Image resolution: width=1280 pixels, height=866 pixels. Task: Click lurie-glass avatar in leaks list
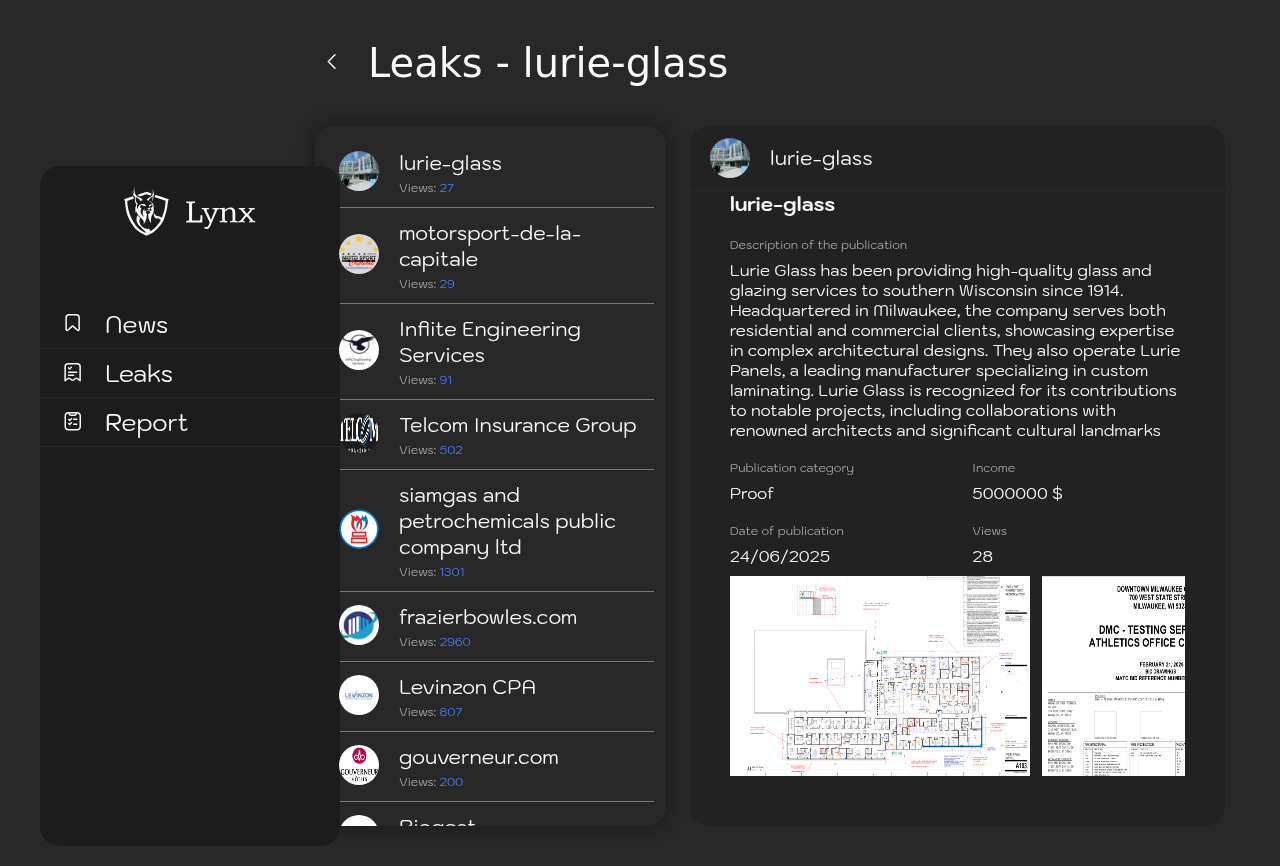pos(359,171)
